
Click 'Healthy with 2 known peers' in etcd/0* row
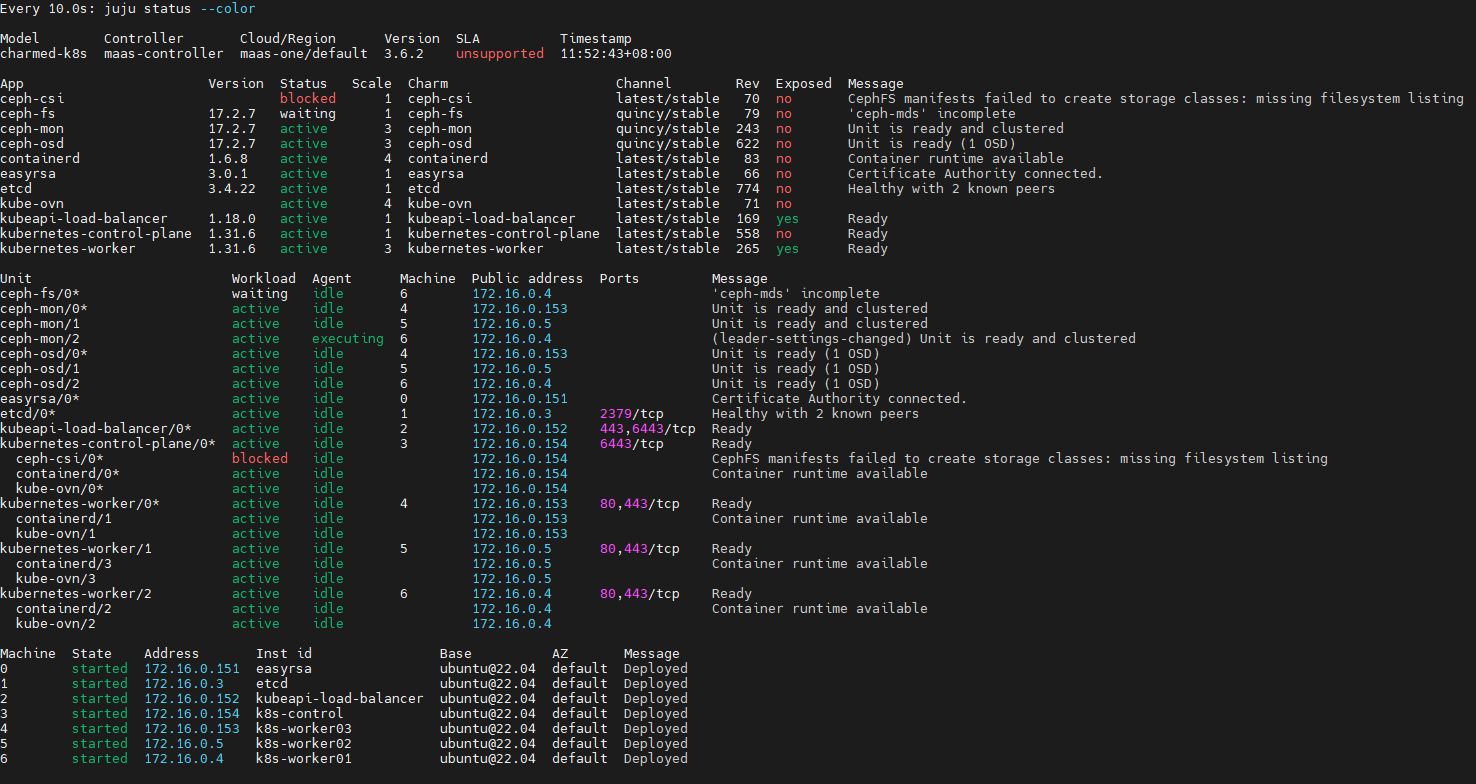click(816, 414)
